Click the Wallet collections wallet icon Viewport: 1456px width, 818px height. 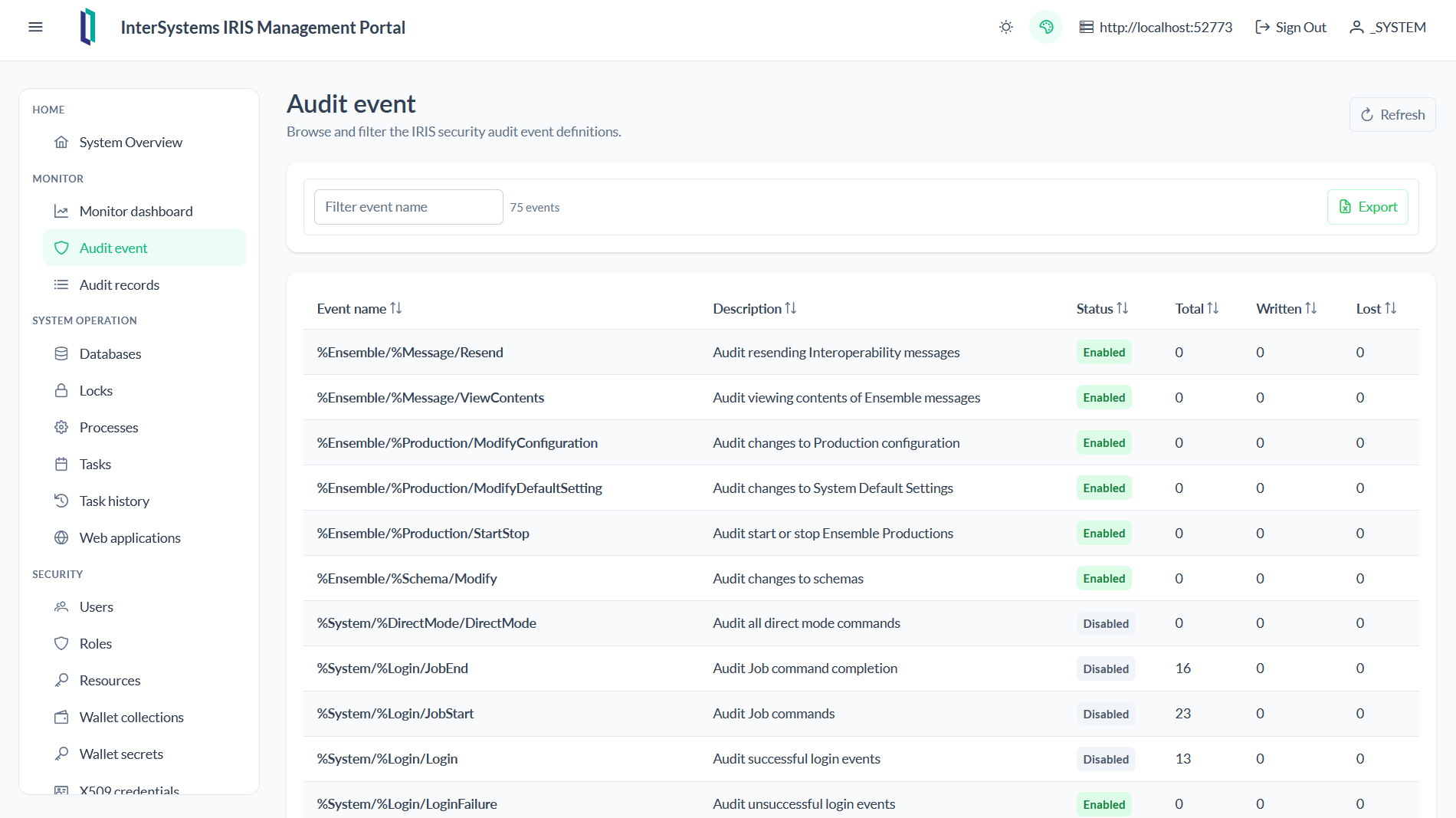coord(61,718)
